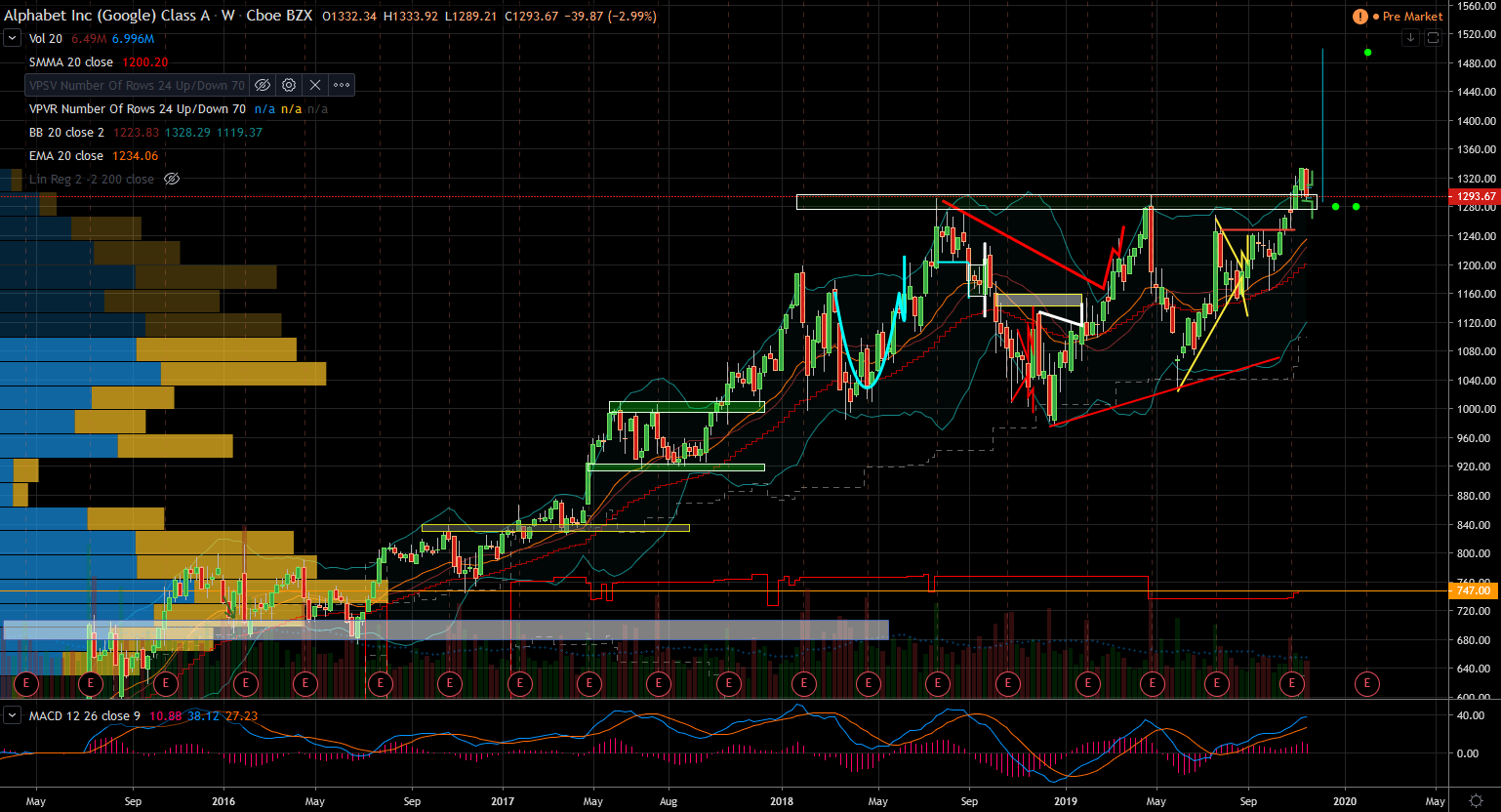Select the VPSV Number Of Rows indicator label
The width and height of the screenshot is (1501, 812).
137,86
